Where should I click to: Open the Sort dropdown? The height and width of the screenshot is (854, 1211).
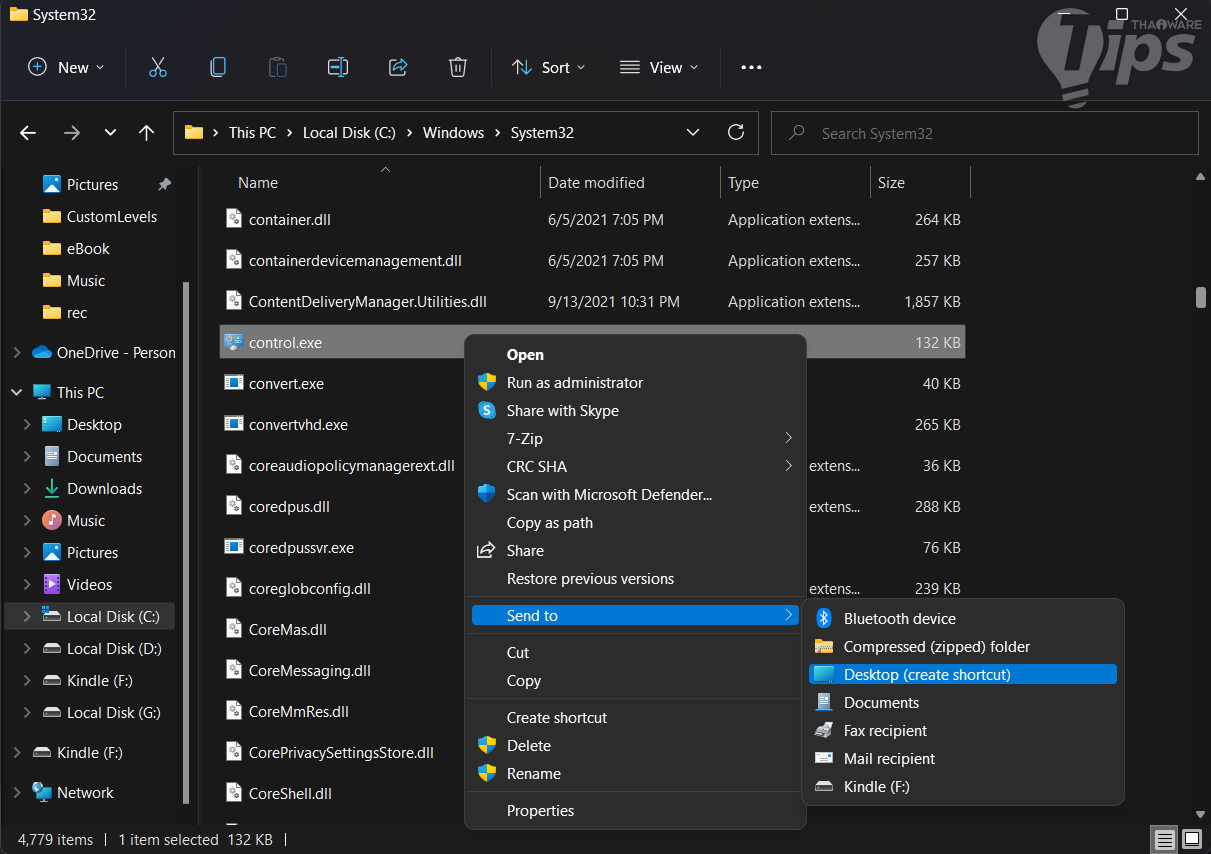[x=548, y=67]
